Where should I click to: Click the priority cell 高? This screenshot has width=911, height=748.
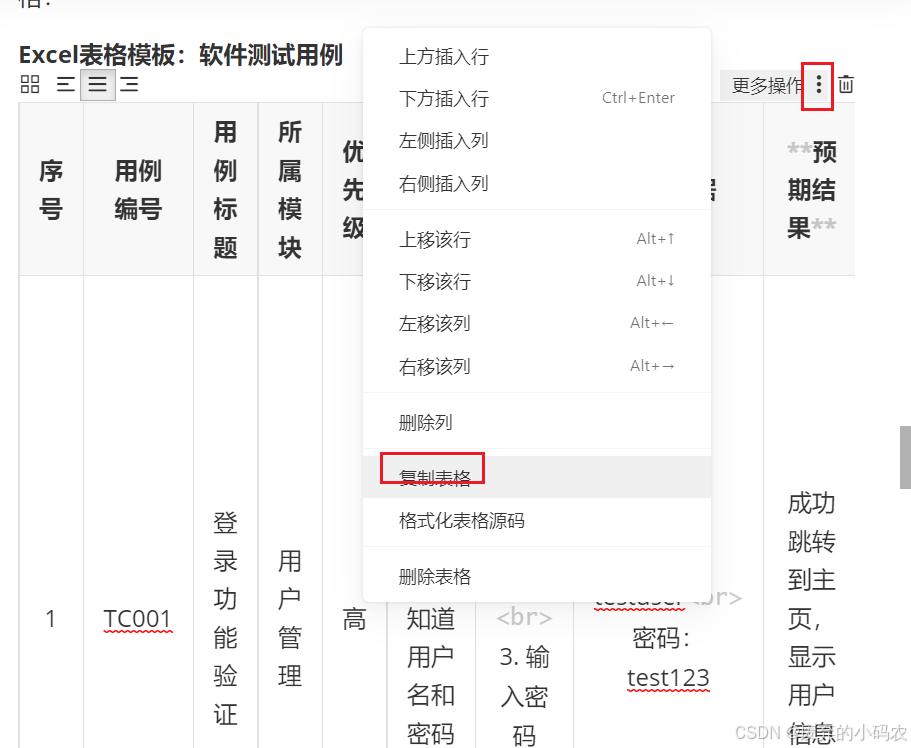click(x=354, y=619)
